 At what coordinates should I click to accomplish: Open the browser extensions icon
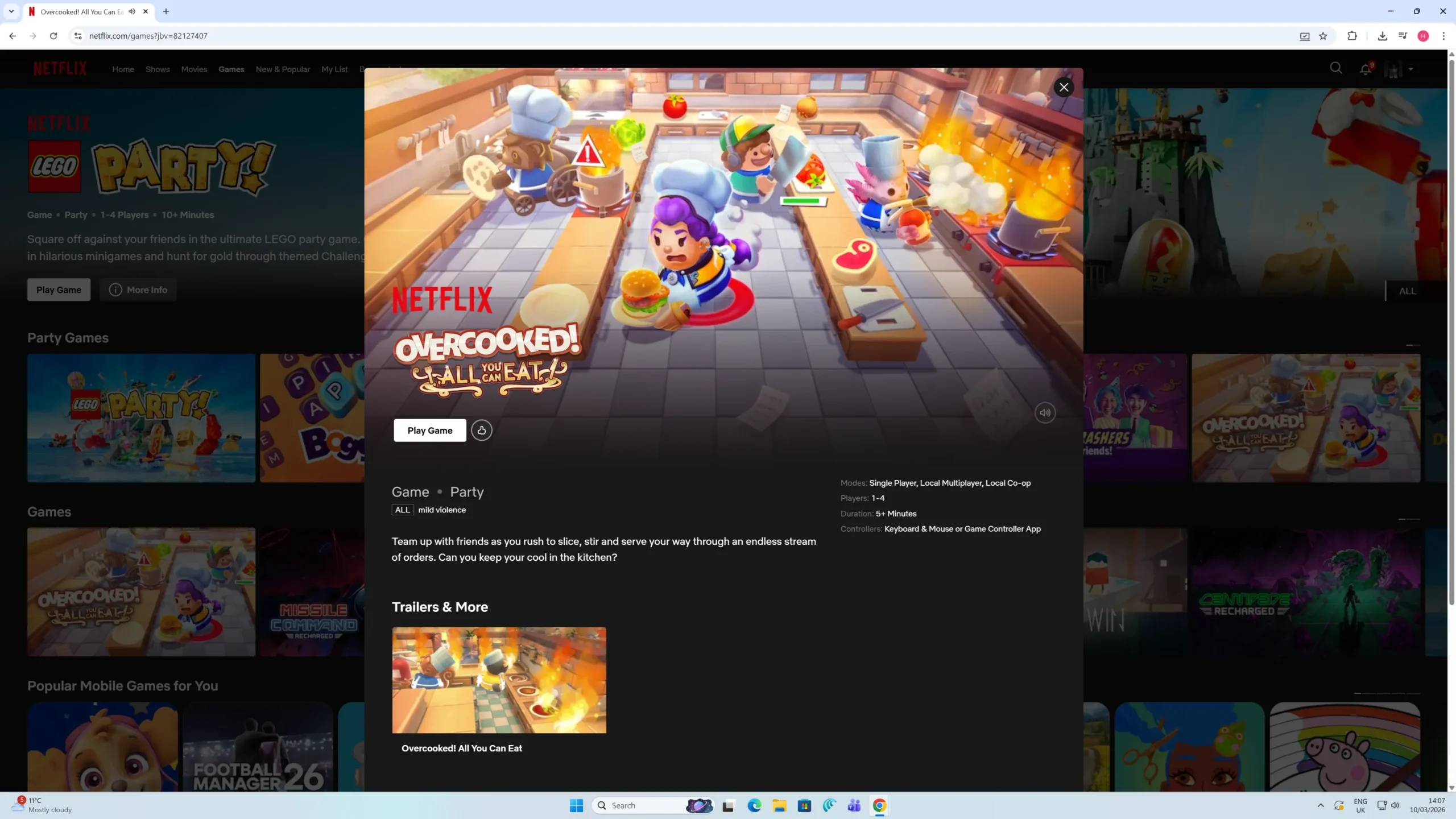click(1352, 36)
